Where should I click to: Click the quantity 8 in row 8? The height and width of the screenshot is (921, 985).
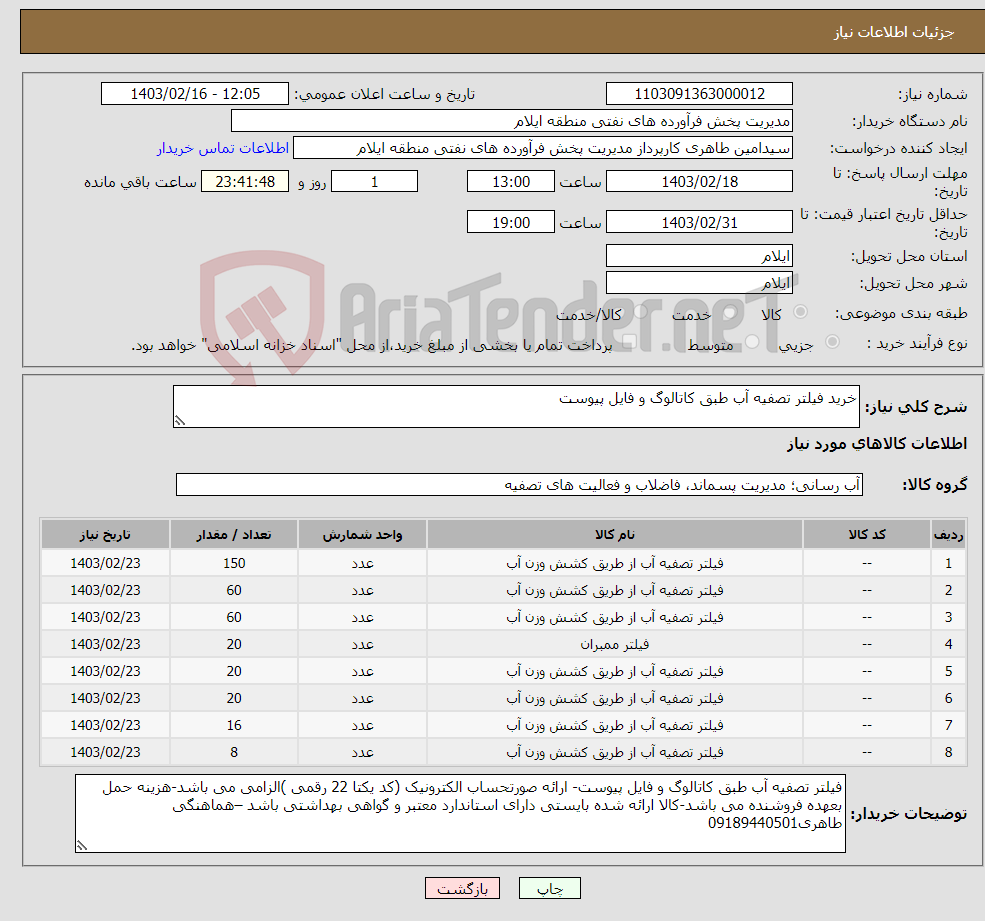tap(234, 752)
